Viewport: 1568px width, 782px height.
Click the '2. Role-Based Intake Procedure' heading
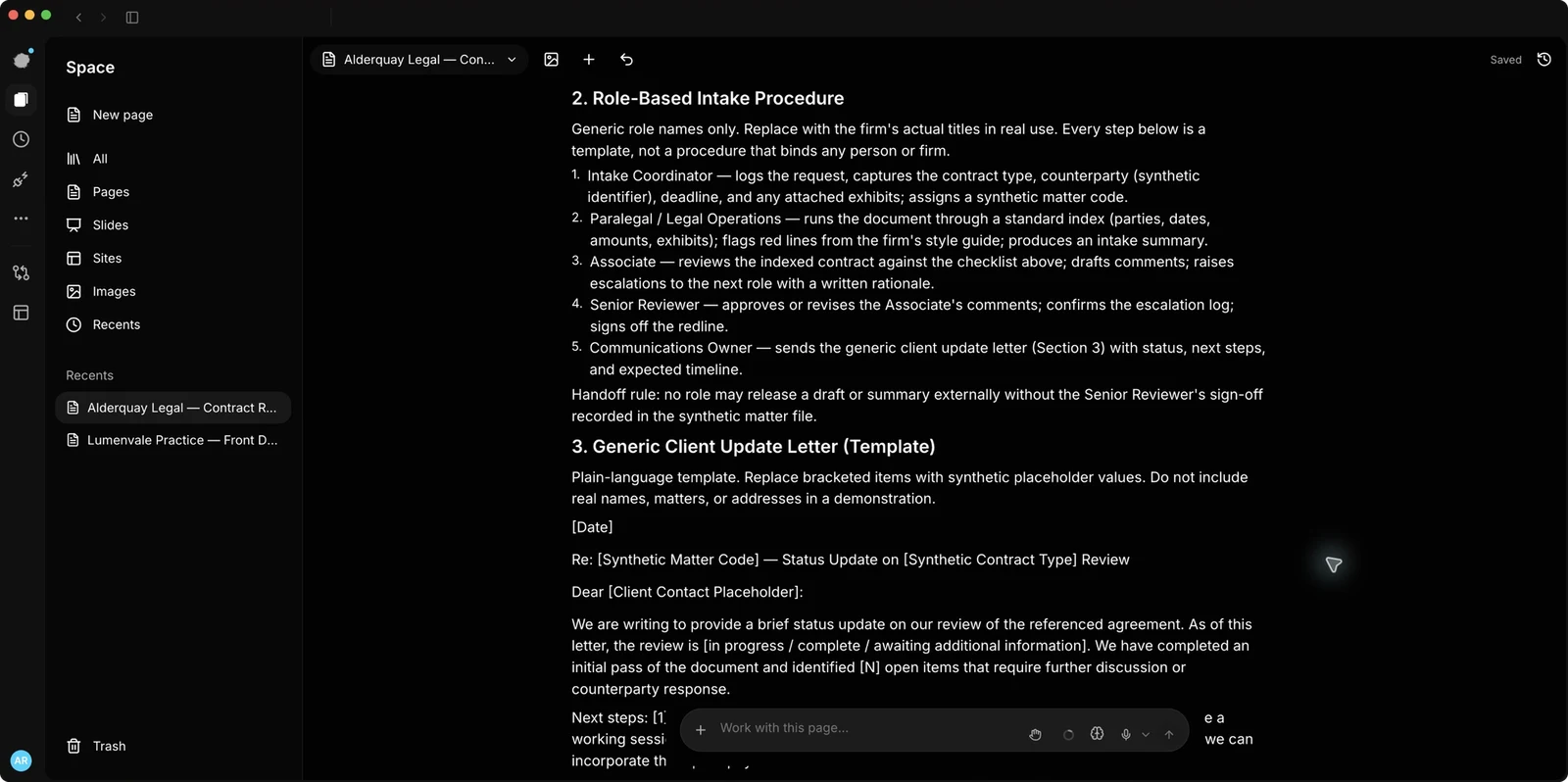(708, 98)
